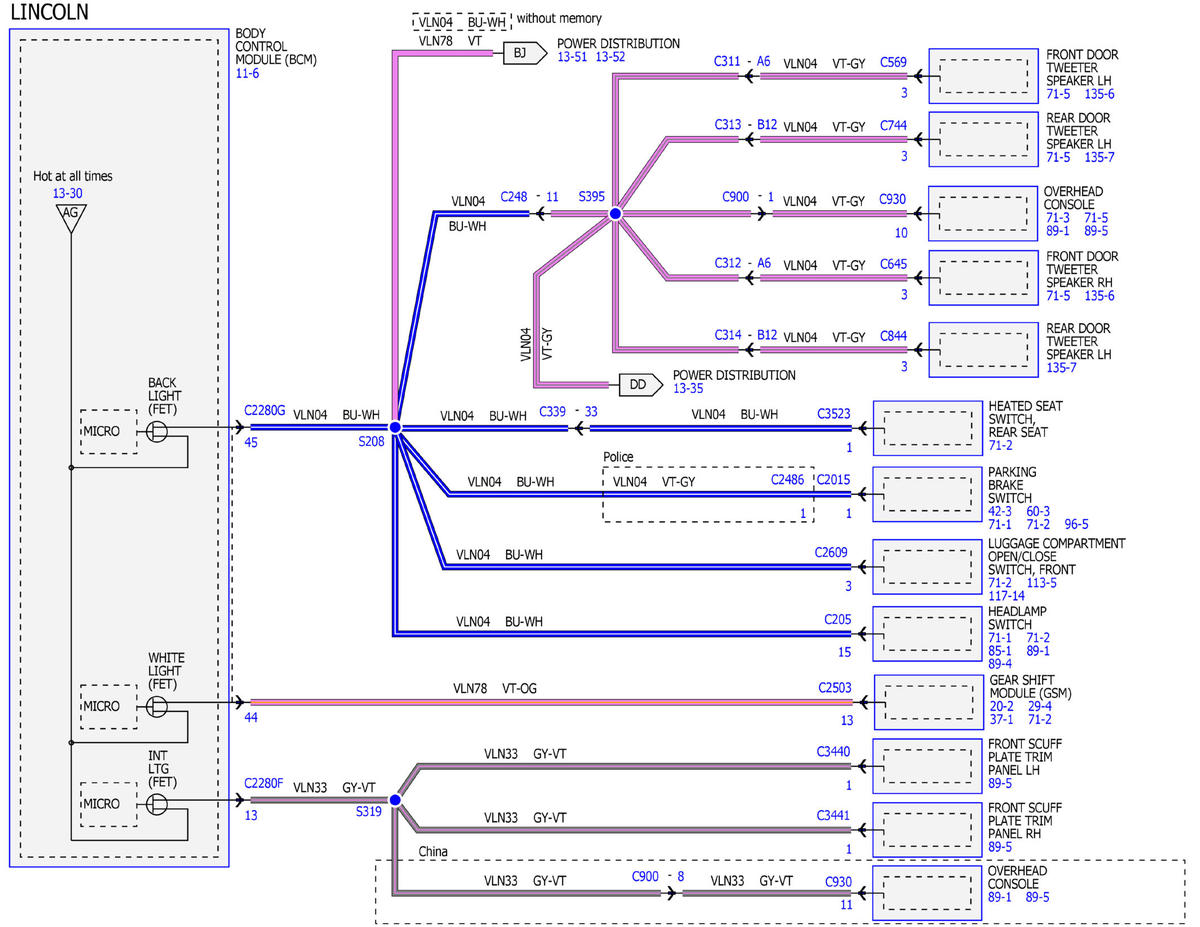Open connector C569 link
Viewport: 1200px width, 927px height.
[x=893, y=61]
